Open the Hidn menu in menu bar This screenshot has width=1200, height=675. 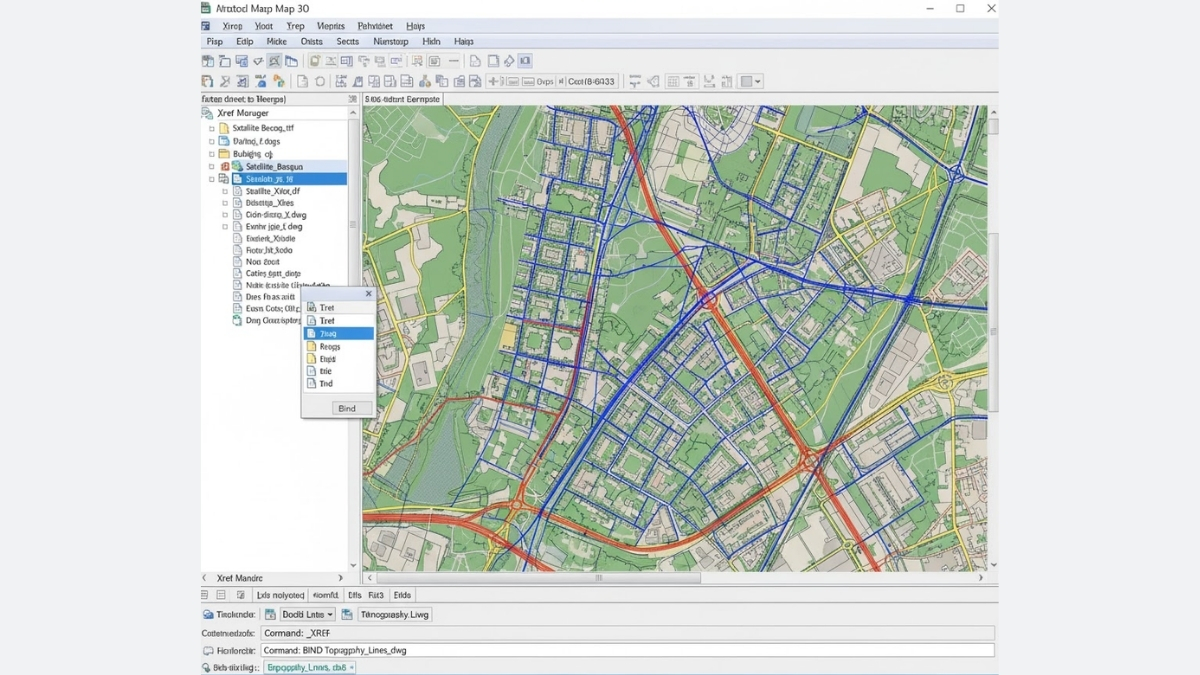point(431,42)
